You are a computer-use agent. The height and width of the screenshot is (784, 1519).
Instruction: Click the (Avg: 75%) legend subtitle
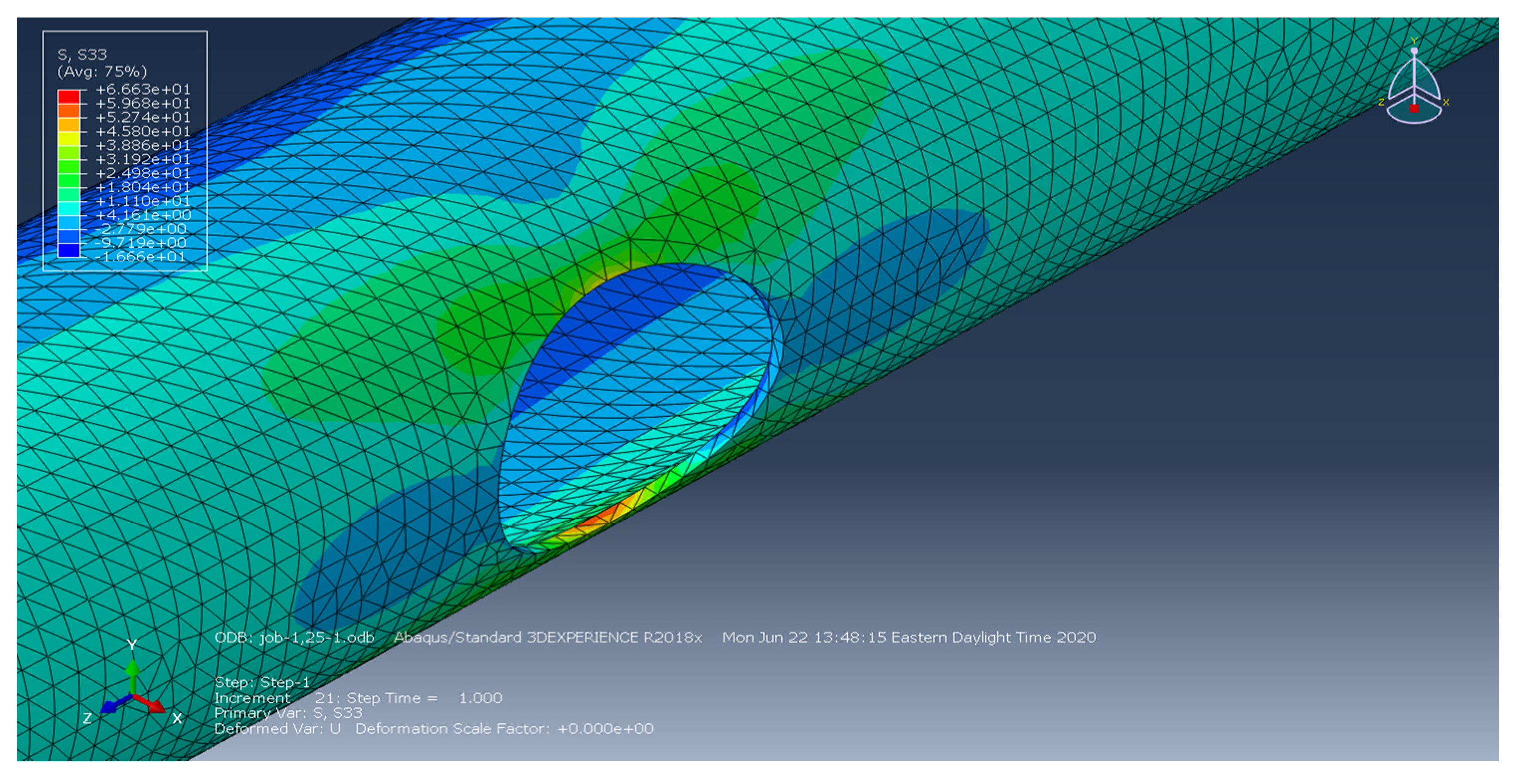pos(101,71)
